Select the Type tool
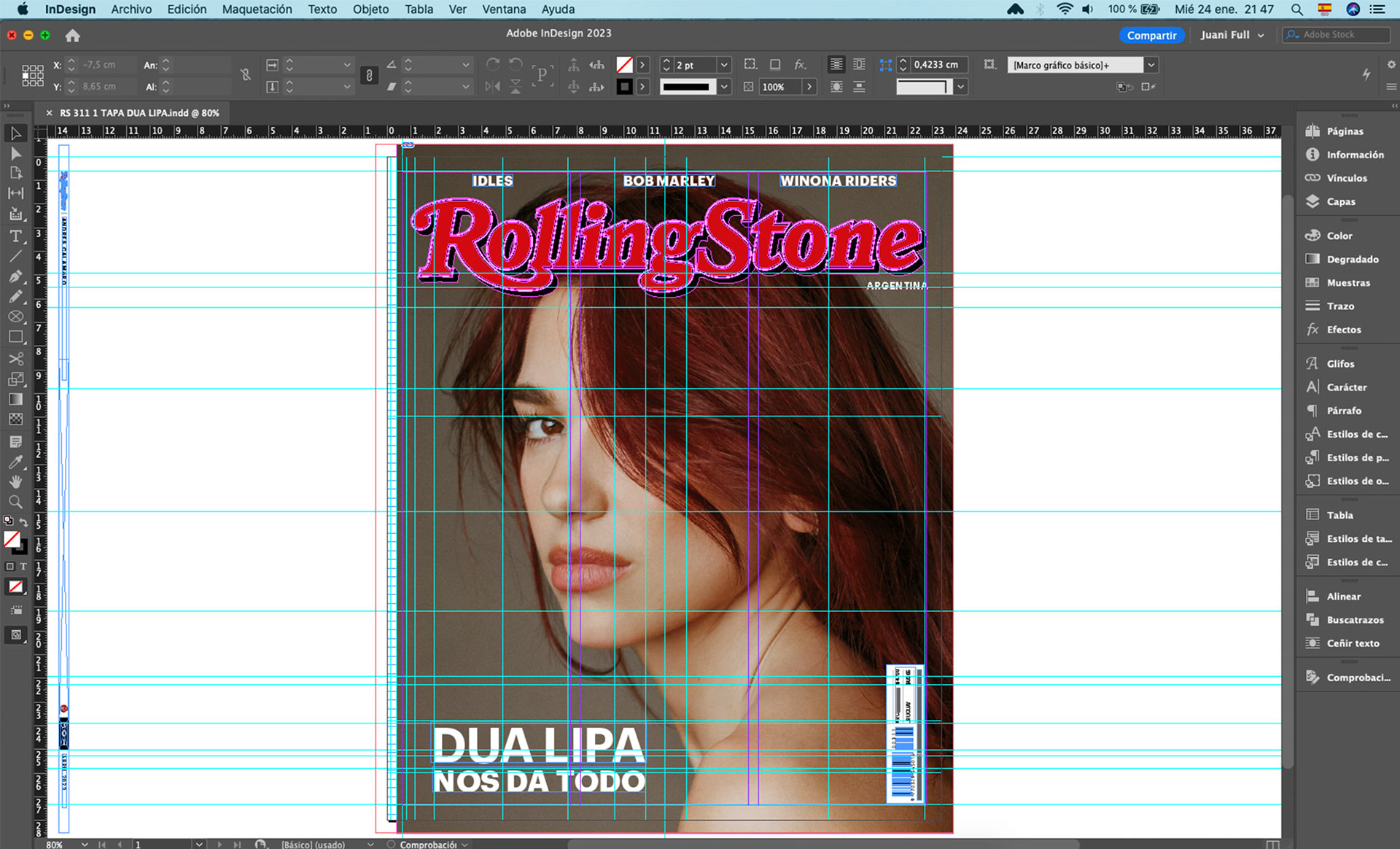Viewport: 1400px width, 849px height. [15, 236]
